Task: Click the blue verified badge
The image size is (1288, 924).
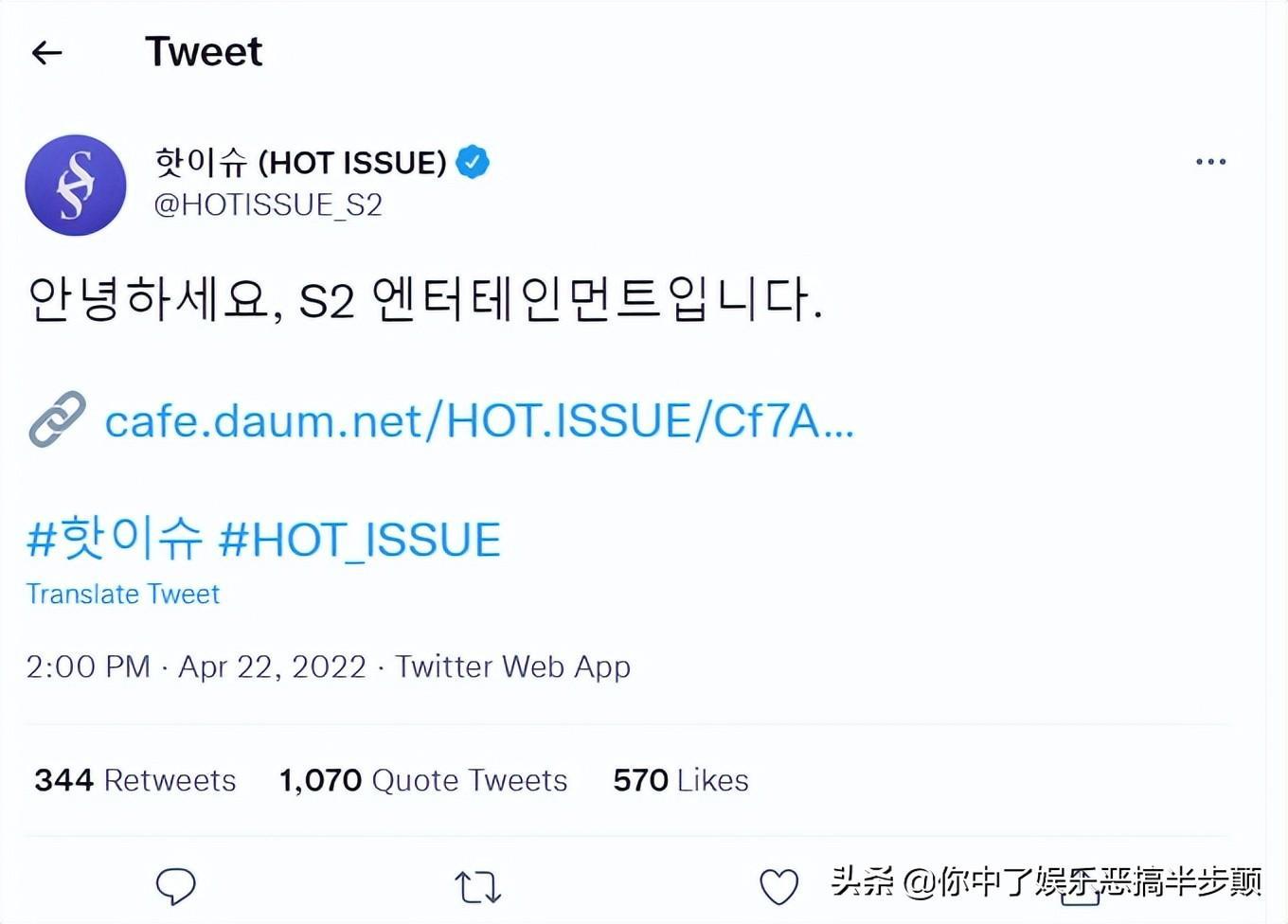Action: [473, 162]
